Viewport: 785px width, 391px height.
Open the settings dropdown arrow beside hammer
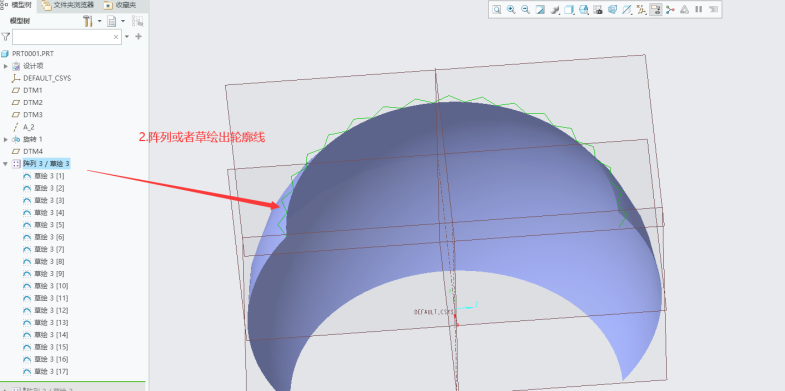point(100,21)
